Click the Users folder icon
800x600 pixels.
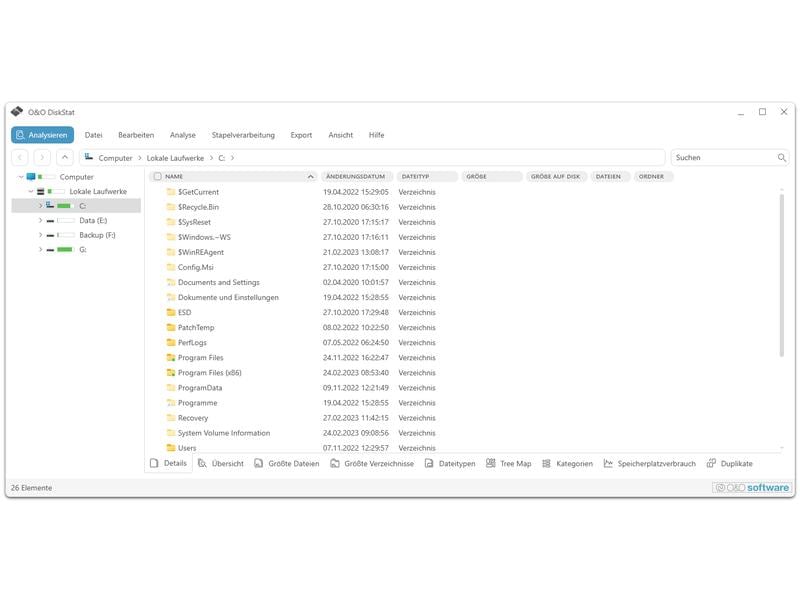click(171, 447)
